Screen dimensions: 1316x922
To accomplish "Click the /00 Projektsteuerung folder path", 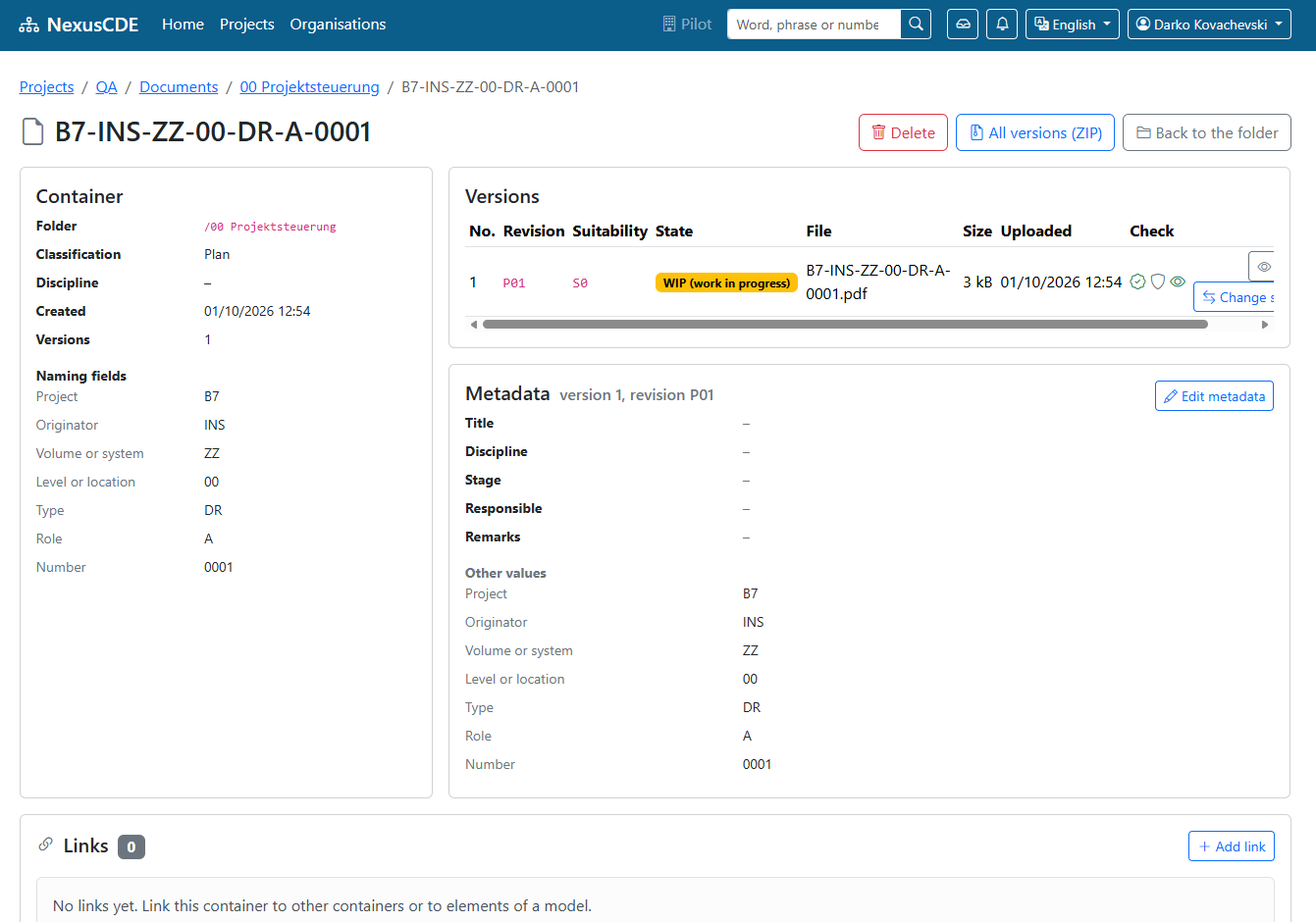I will pyautogui.click(x=270, y=227).
